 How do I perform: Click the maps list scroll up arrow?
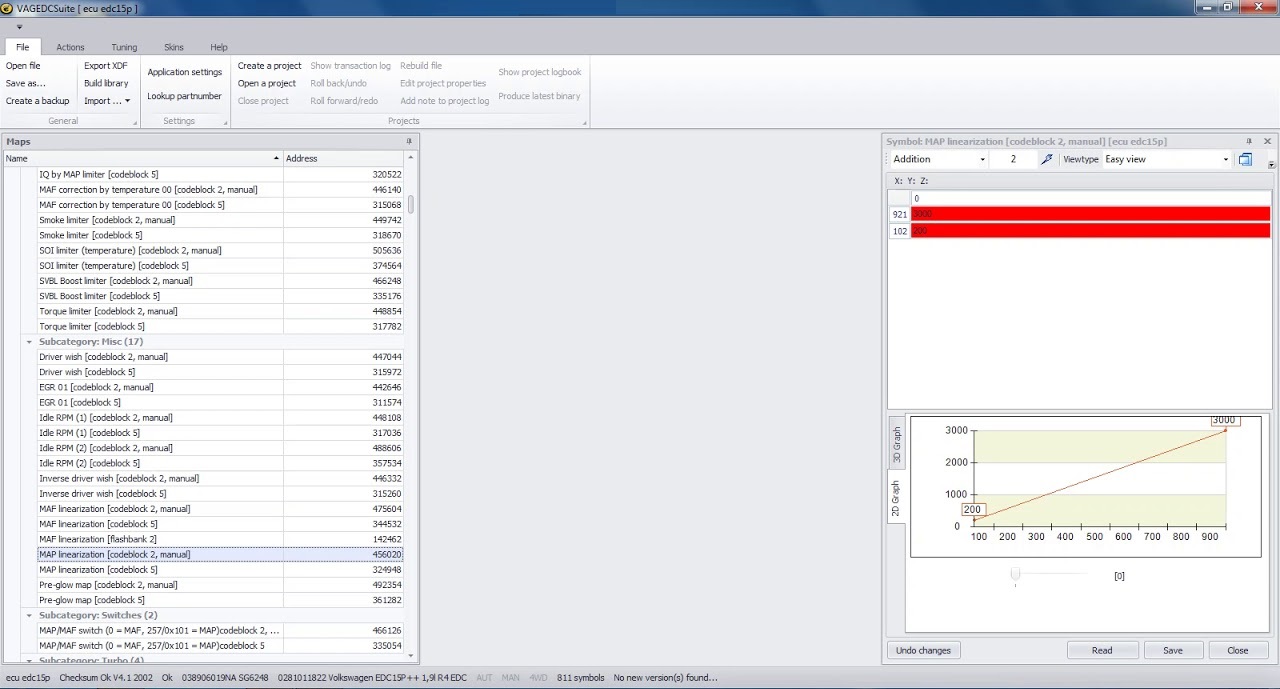pos(410,158)
